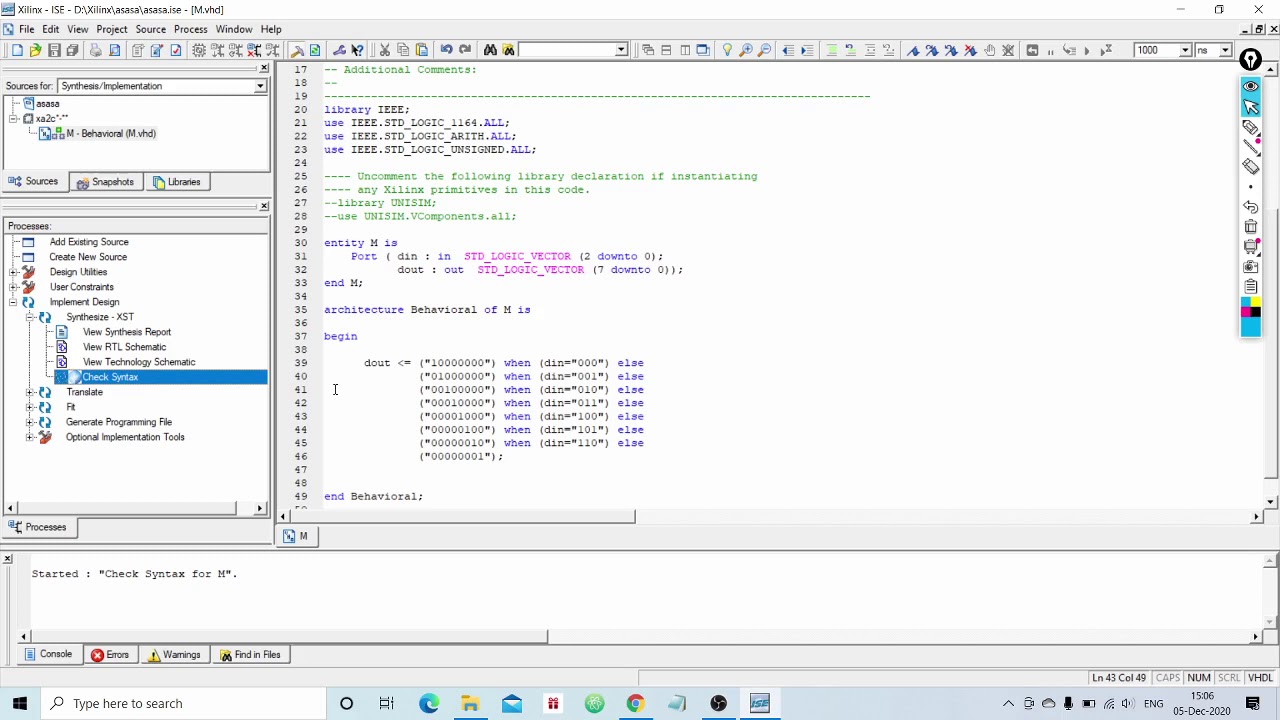Open the Source menu
This screenshot has width=1280, height=720.
tap(150, 29)
